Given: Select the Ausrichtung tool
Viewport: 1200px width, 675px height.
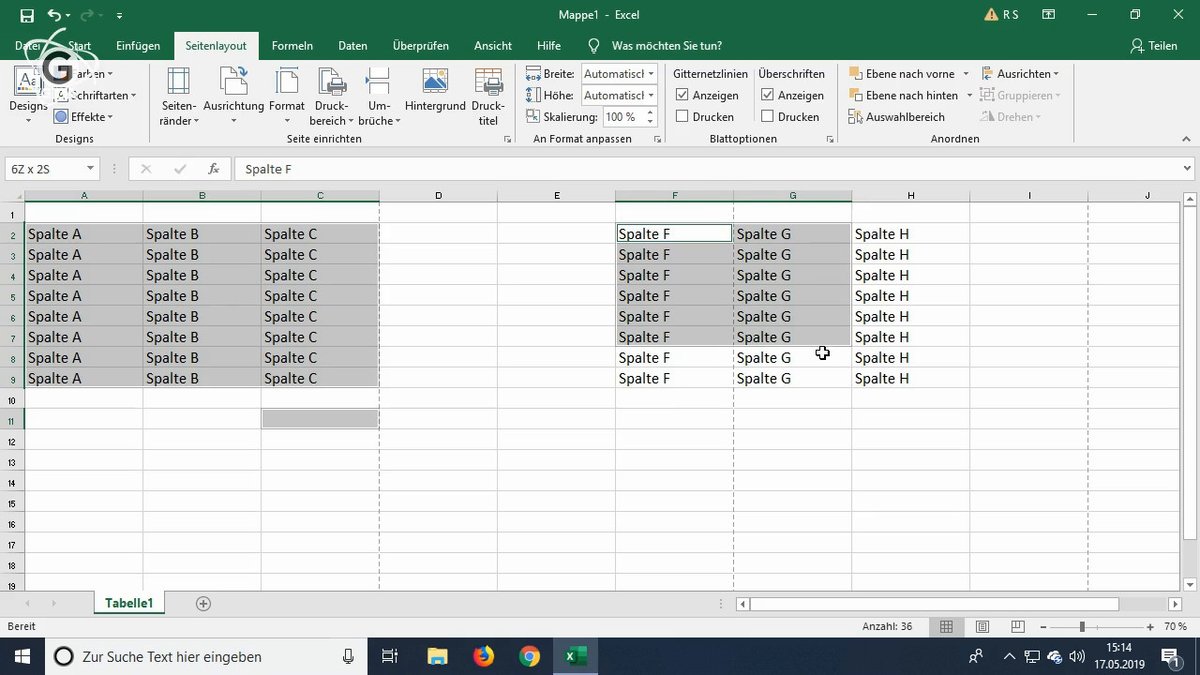Looking at the screenshot, I should click(233, 96).
